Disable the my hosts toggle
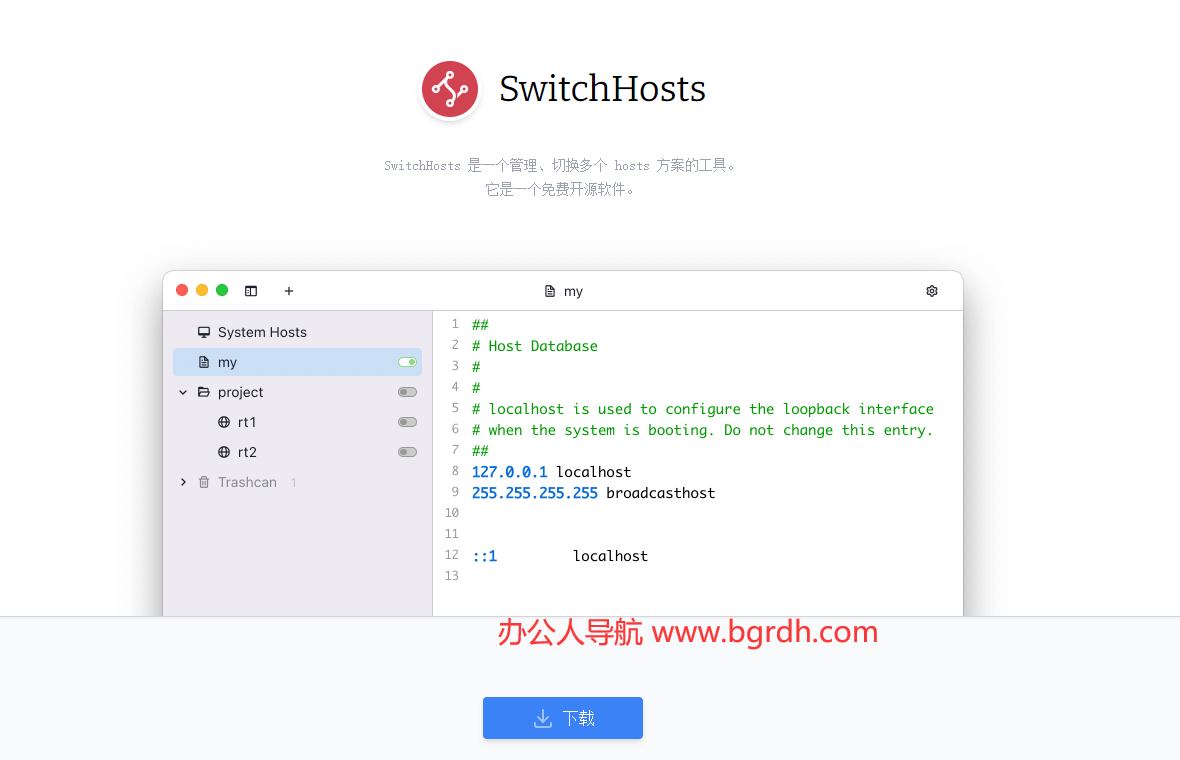Screen dimensions: 1180x760 tap(406, 362)
